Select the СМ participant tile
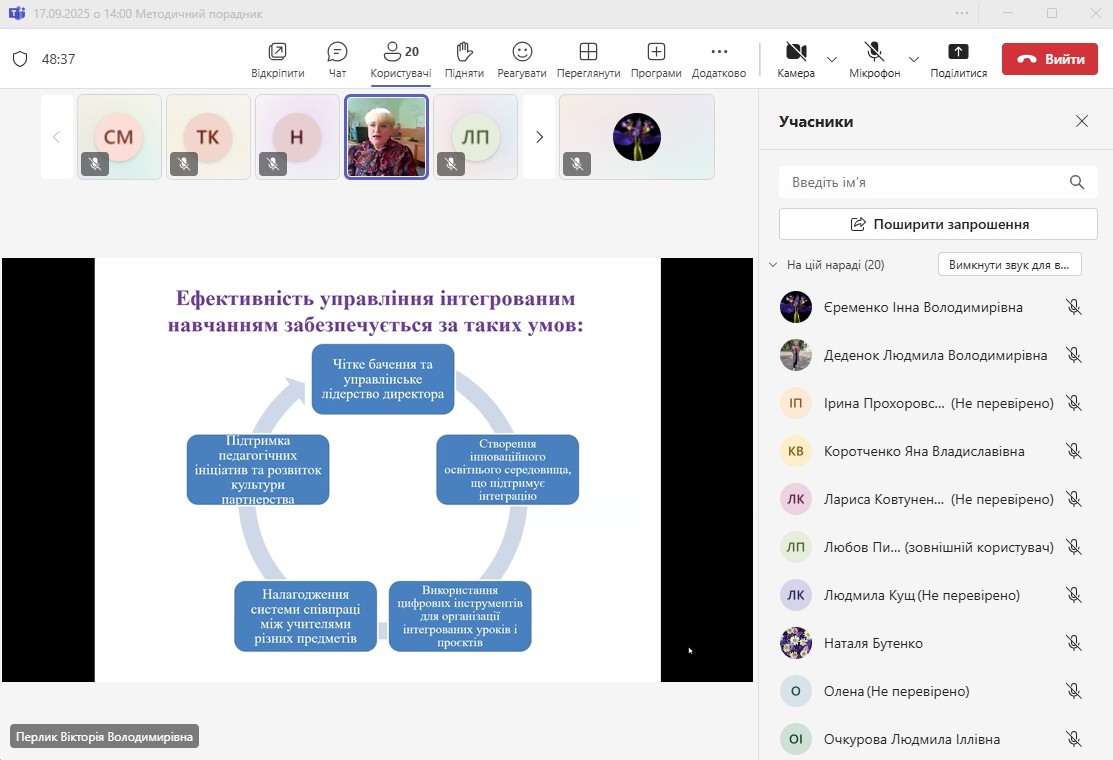Viewport: 1113px width, 760px height. pyautogui.click(x=119, y=137)
